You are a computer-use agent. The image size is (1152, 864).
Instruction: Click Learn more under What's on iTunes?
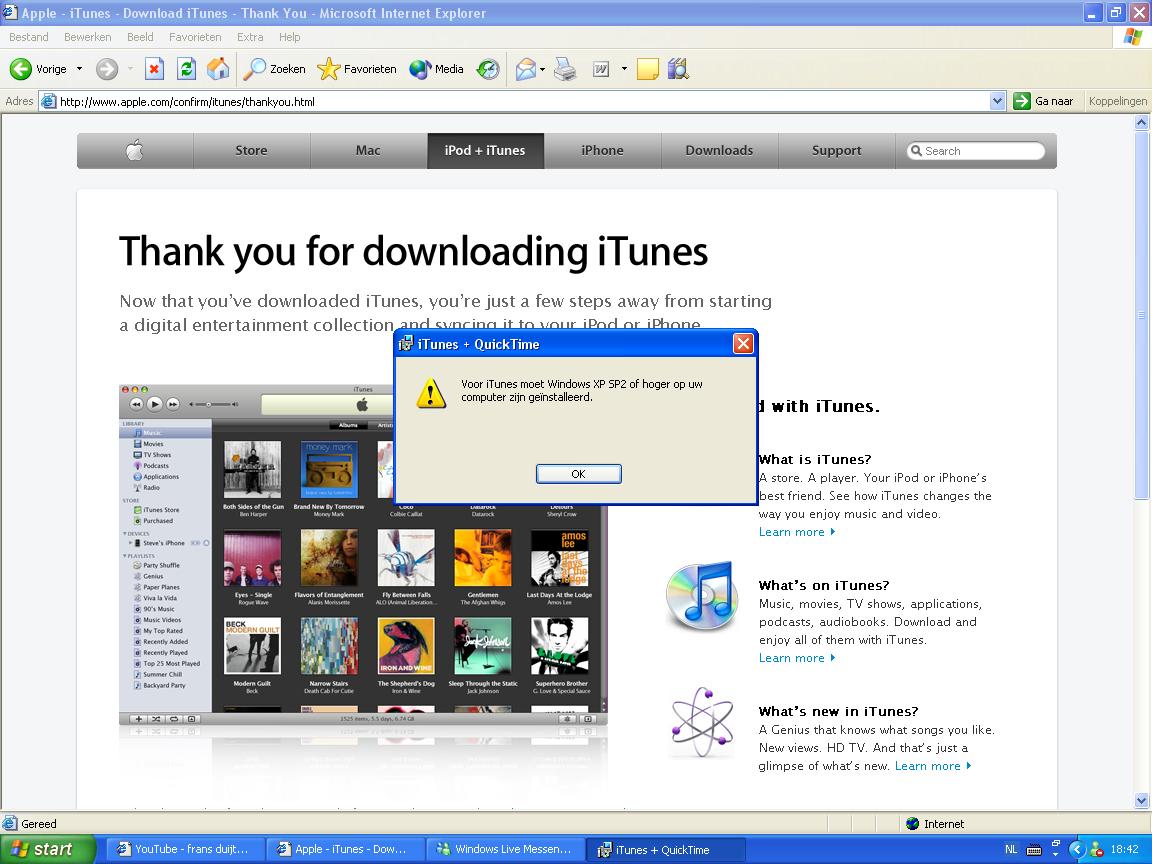point(796,658)
